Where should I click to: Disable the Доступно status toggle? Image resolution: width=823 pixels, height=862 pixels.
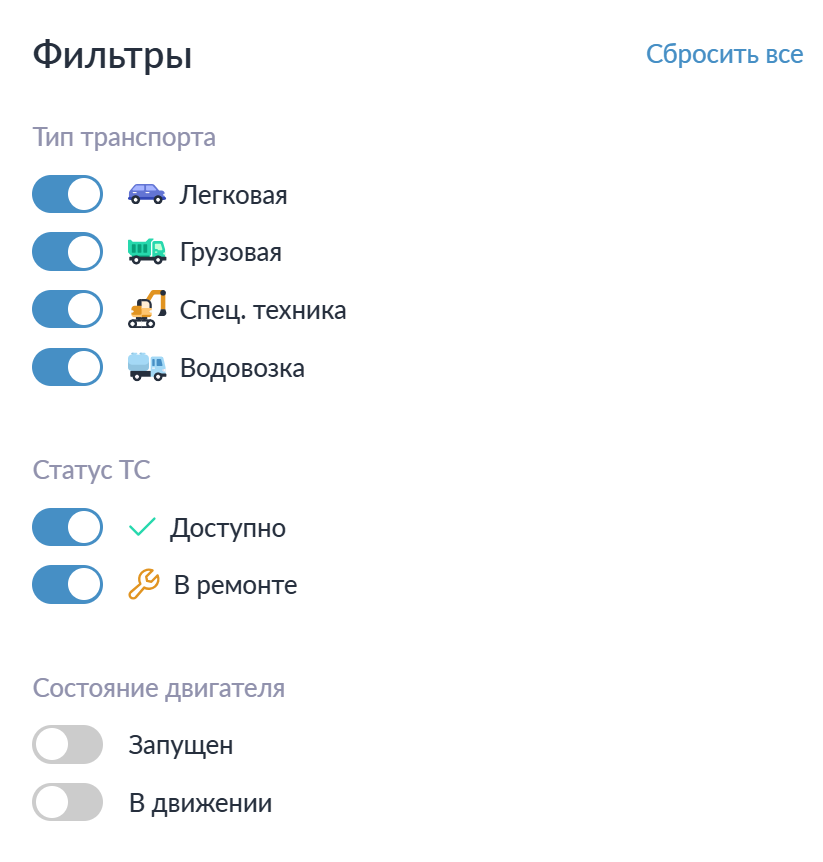click(68, 527)
